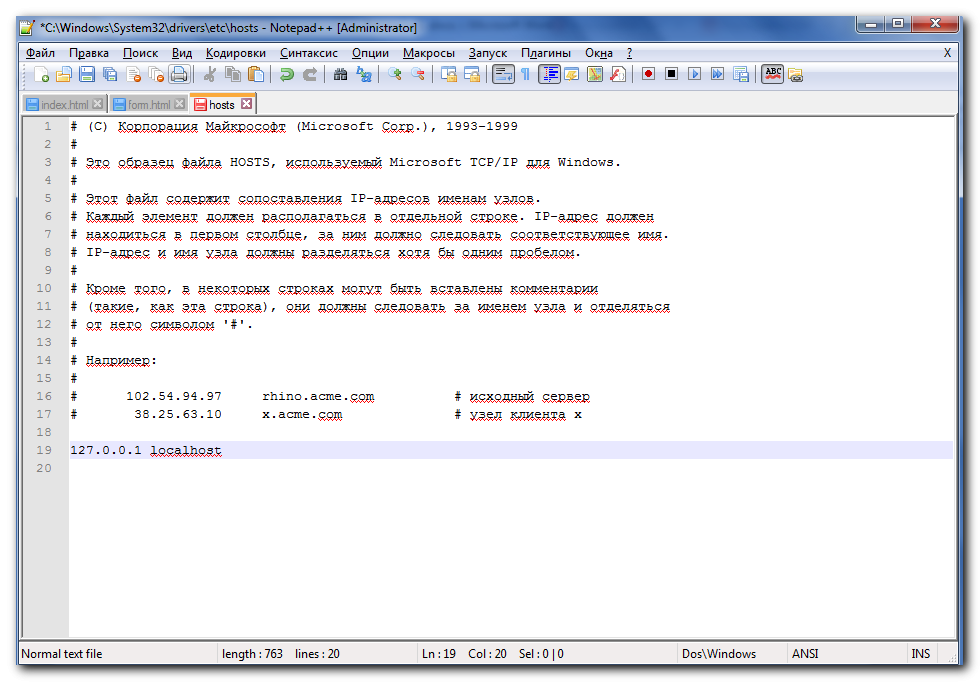Screen dimensions: 980x682
Task: Click Dos\Windows line ending indicator
Action: 719,654
